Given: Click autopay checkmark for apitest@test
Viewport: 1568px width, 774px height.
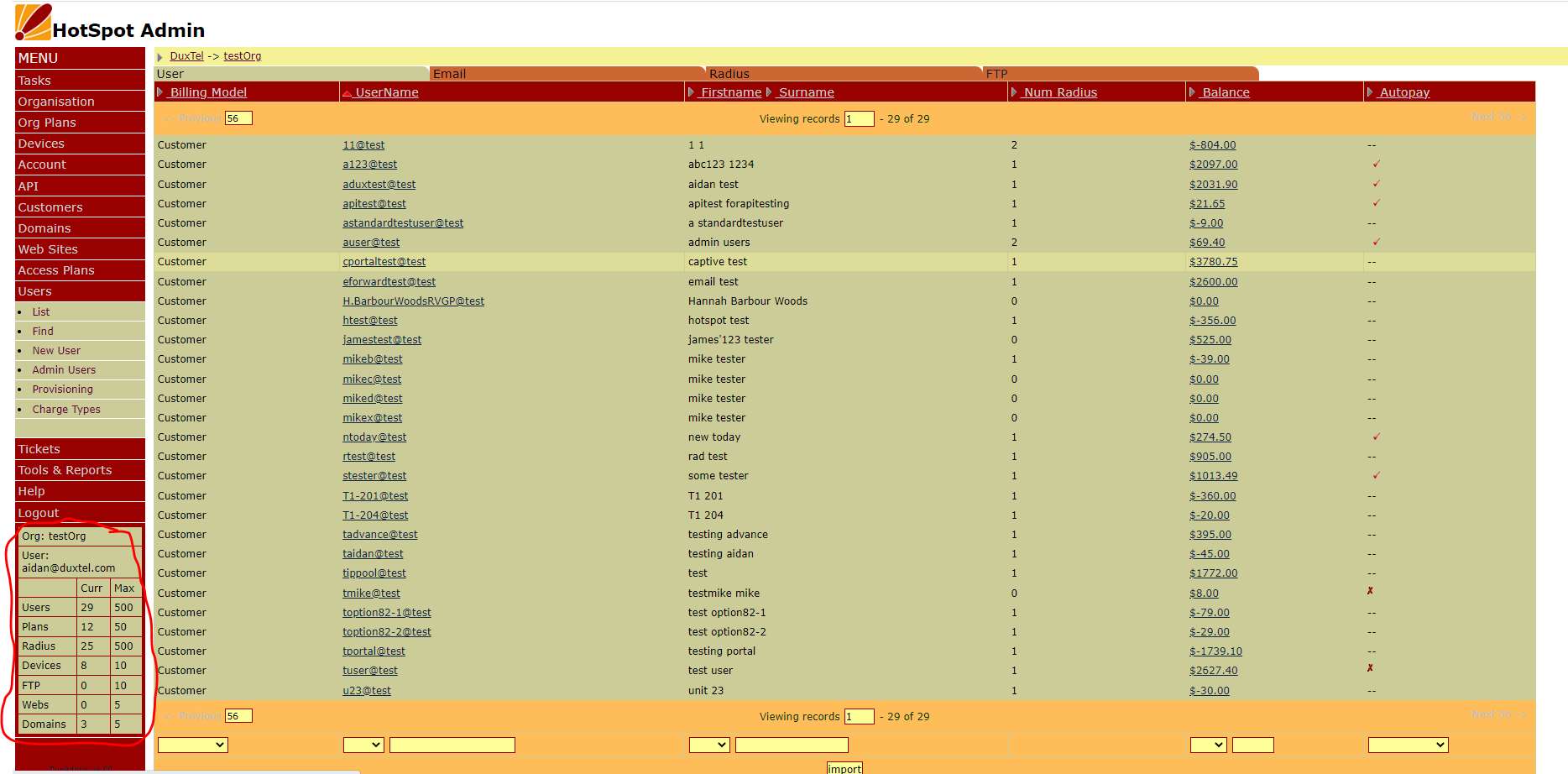Looking at the screenshot, I should point(1377,202).
